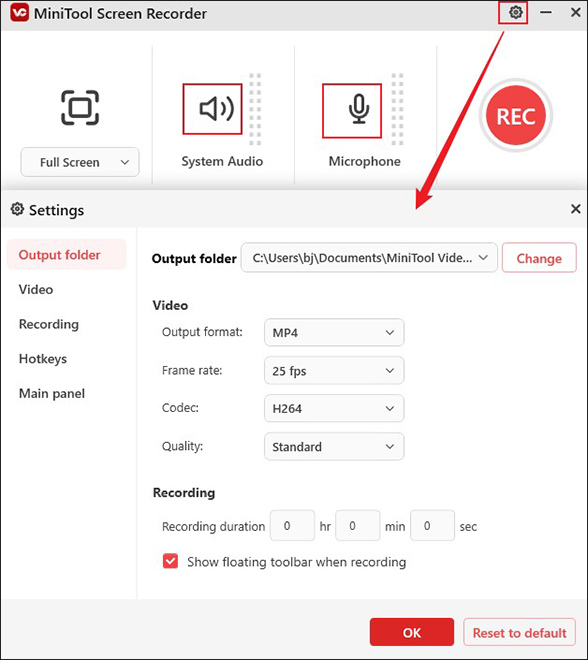The width and height of the screenshot is (588, 660).
Task: Click the recording duration seconds field
Action: coord(433,525)
